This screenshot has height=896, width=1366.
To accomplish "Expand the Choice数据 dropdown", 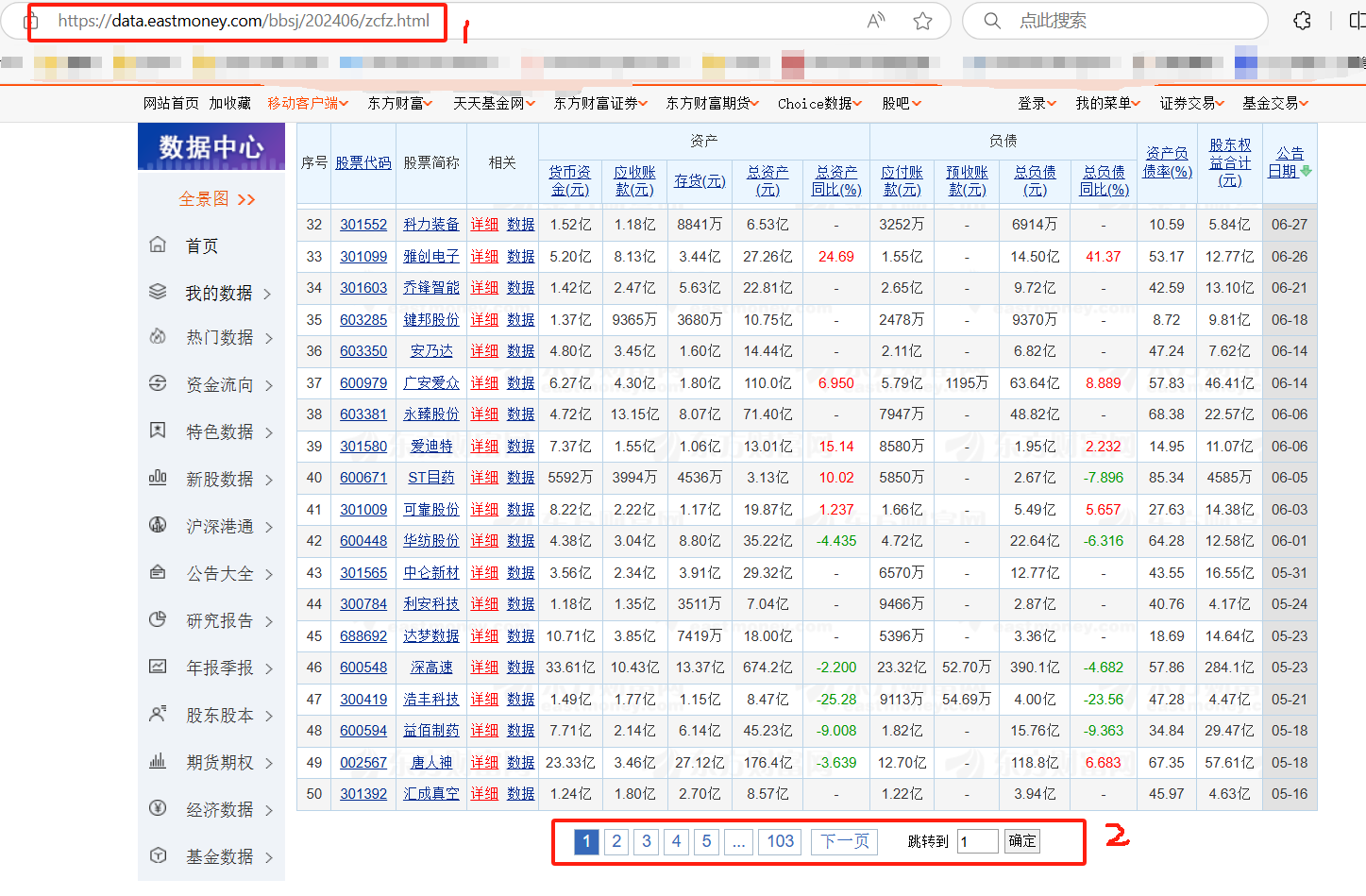I will click(x=820, y=103).
